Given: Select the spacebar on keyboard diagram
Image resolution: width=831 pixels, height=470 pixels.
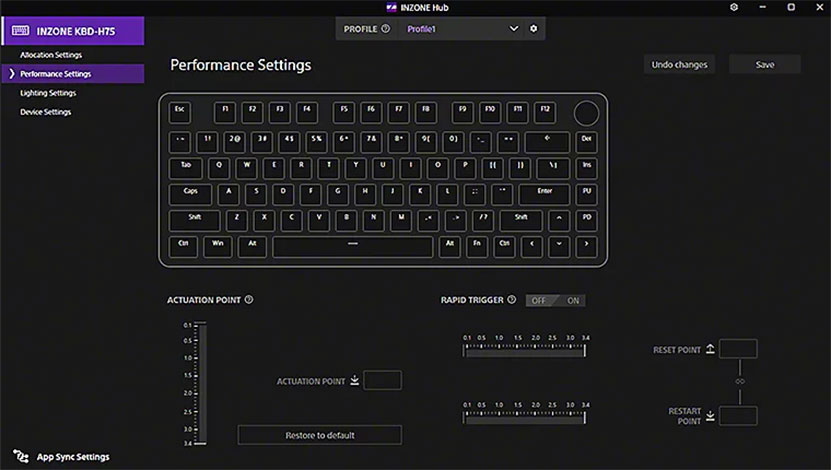Looking at the screenshot, I should (x=352, y=247).
